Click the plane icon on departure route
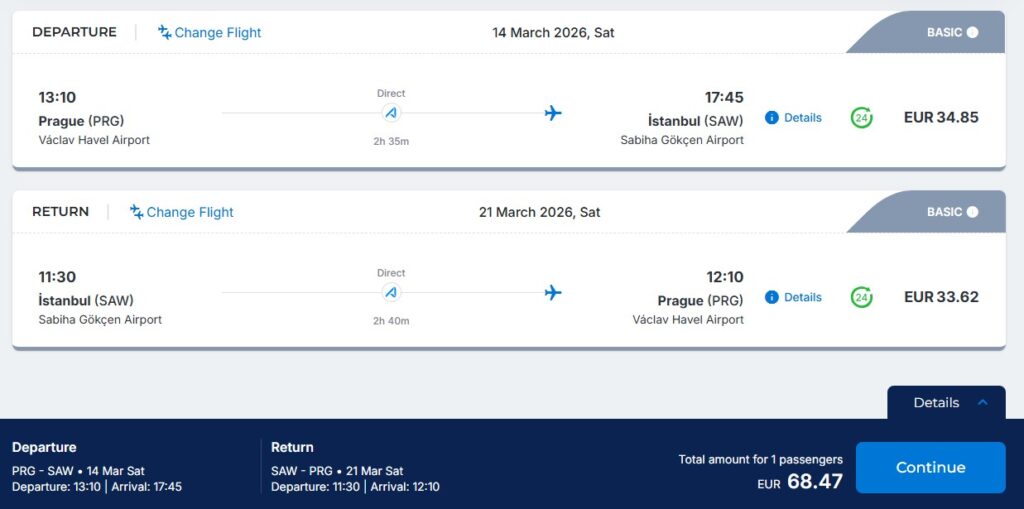Viewport: 1024px width, 509px height. tap(553, 113)
